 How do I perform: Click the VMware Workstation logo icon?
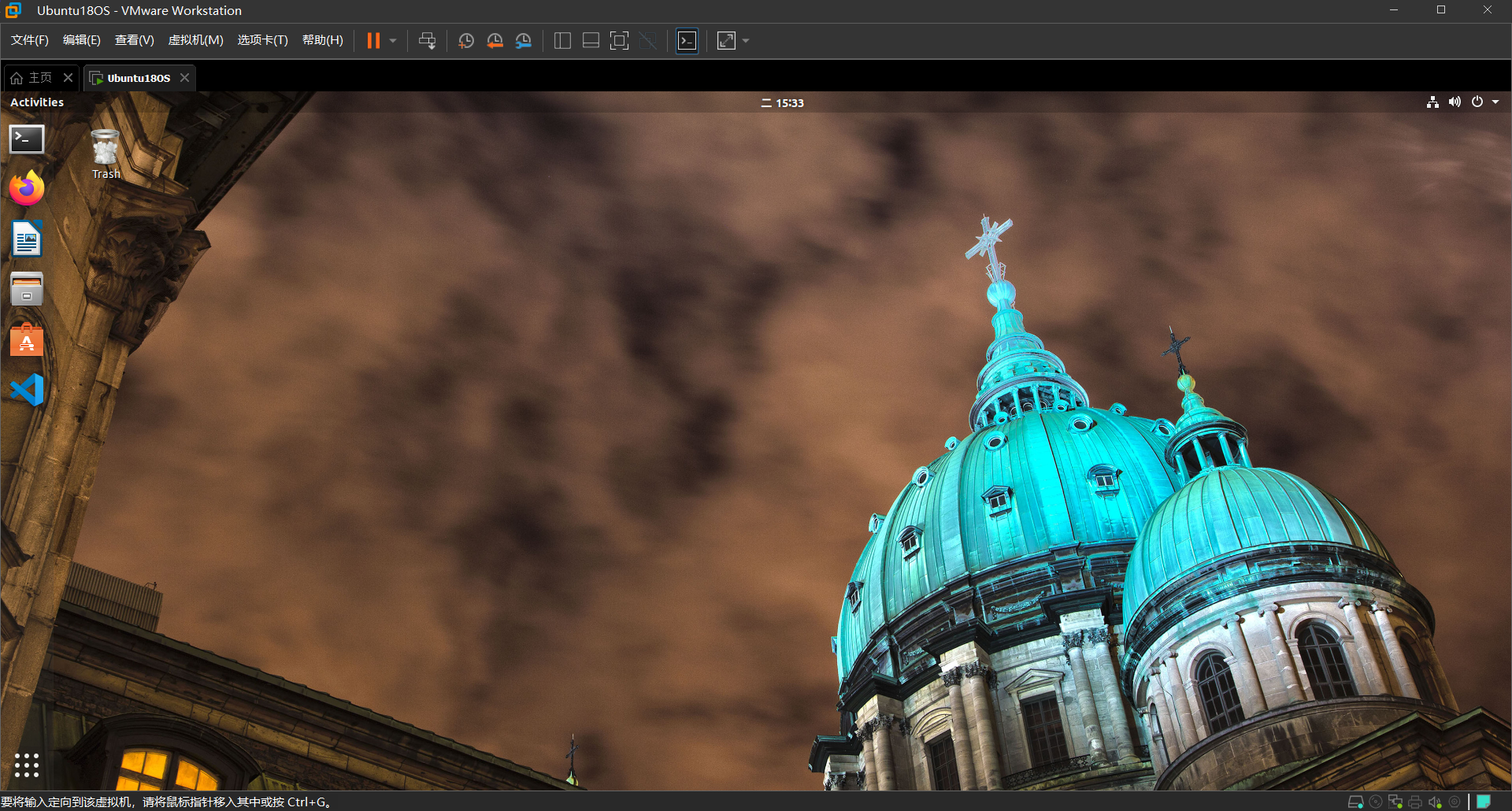[x=13, y=10]
